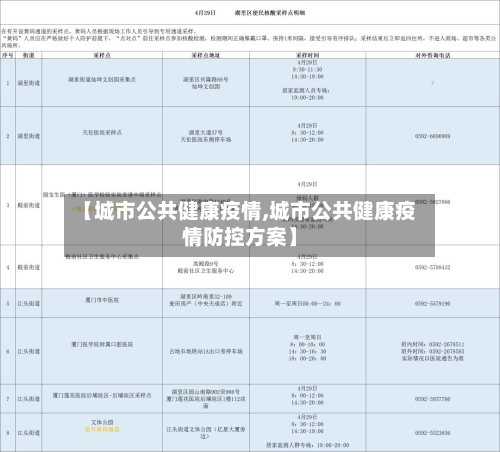Click the '序号' column header
The image size is (500, 452).
coord(8,55)
